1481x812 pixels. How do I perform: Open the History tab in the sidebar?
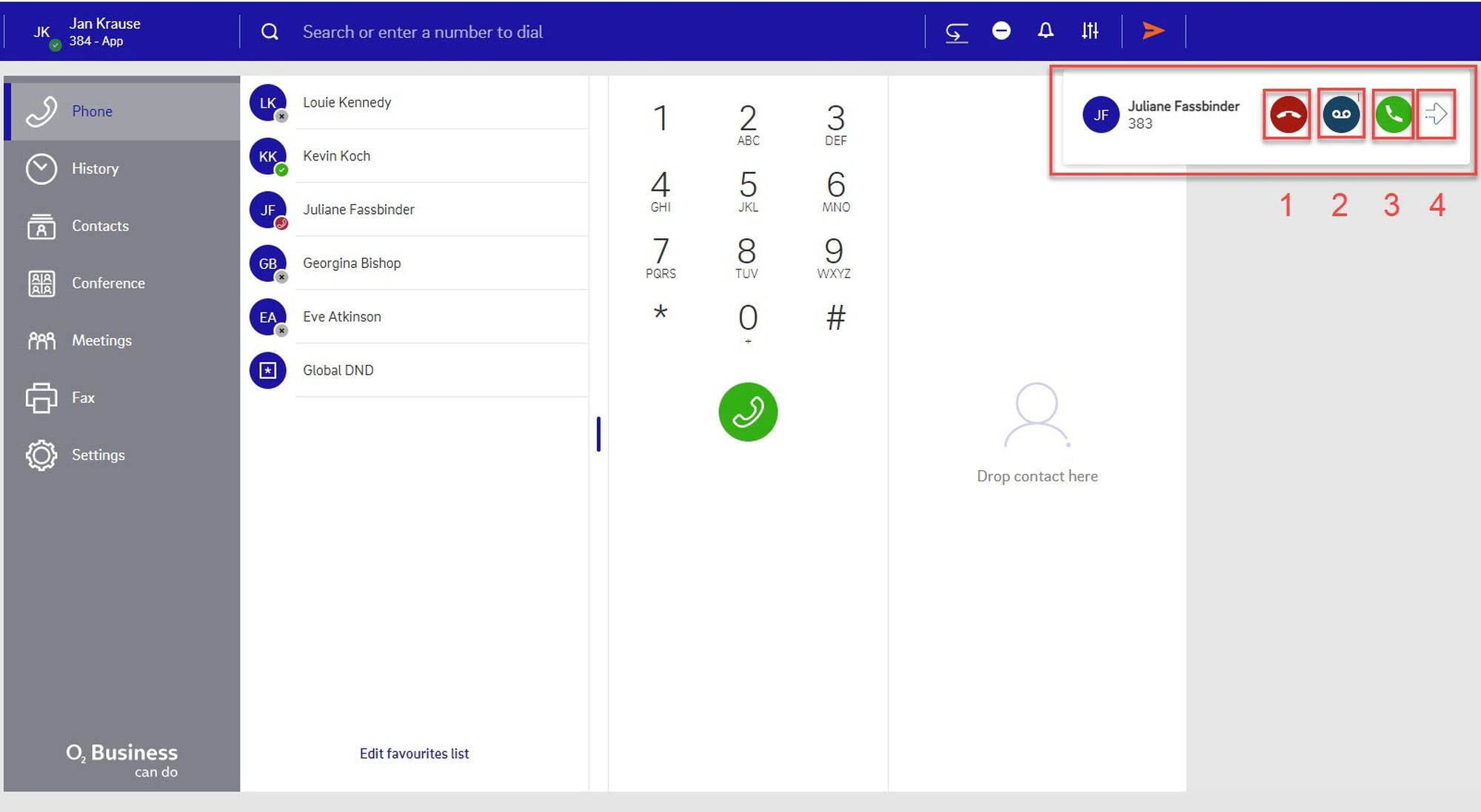[95, 169]
